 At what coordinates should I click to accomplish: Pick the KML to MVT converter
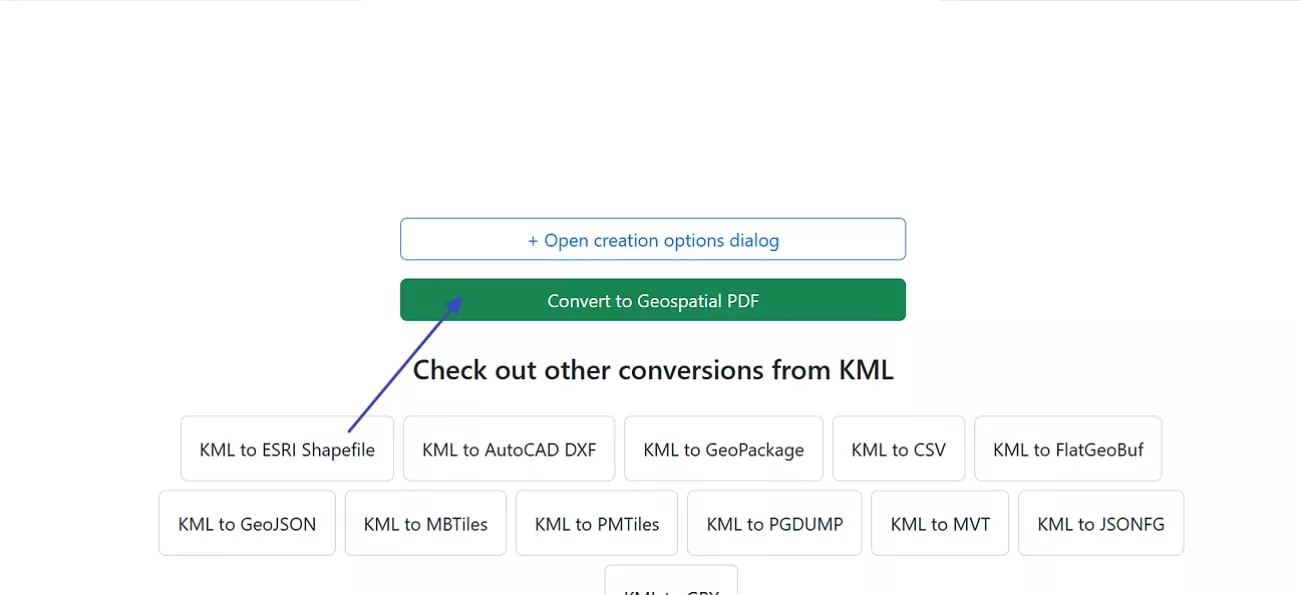[939, 522]
